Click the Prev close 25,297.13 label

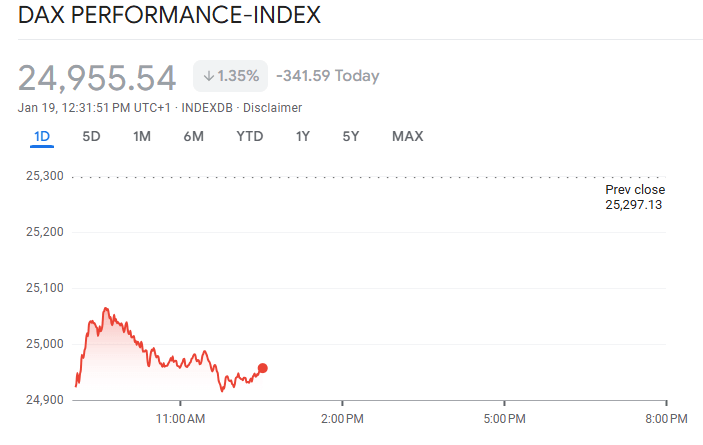click(635, 197)
